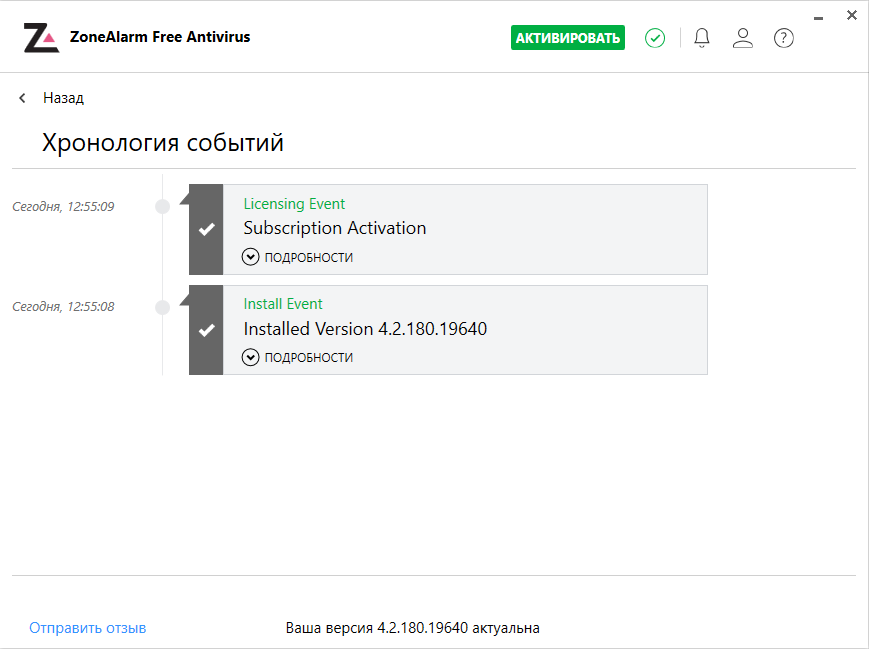
Task: Expand details of the Licensing Event
Action: (x=298, y=257)
